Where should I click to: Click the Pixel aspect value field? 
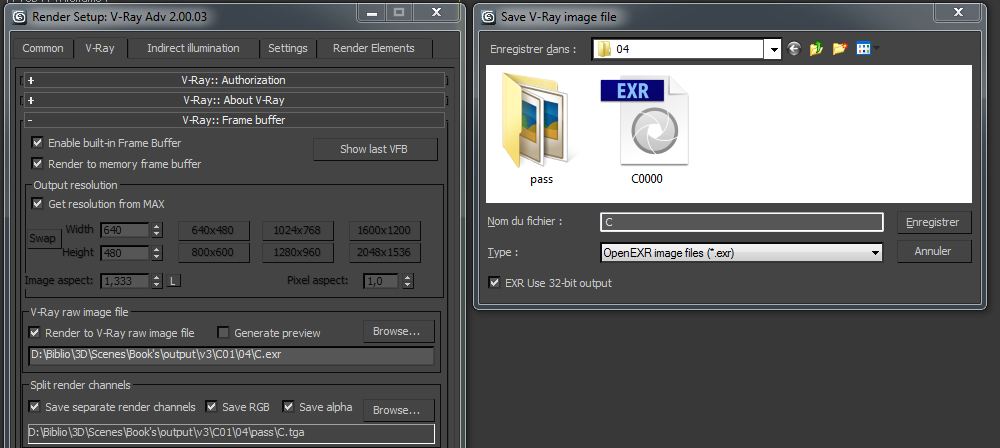click(x=382, y=281)
